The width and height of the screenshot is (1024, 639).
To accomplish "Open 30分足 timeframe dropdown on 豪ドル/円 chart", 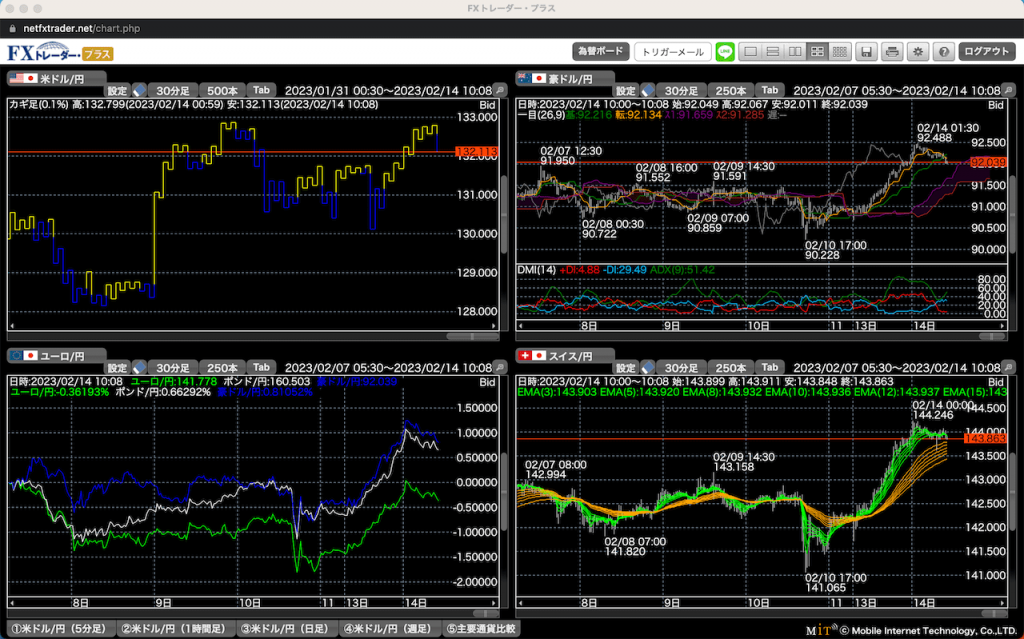I will (681, 91).
